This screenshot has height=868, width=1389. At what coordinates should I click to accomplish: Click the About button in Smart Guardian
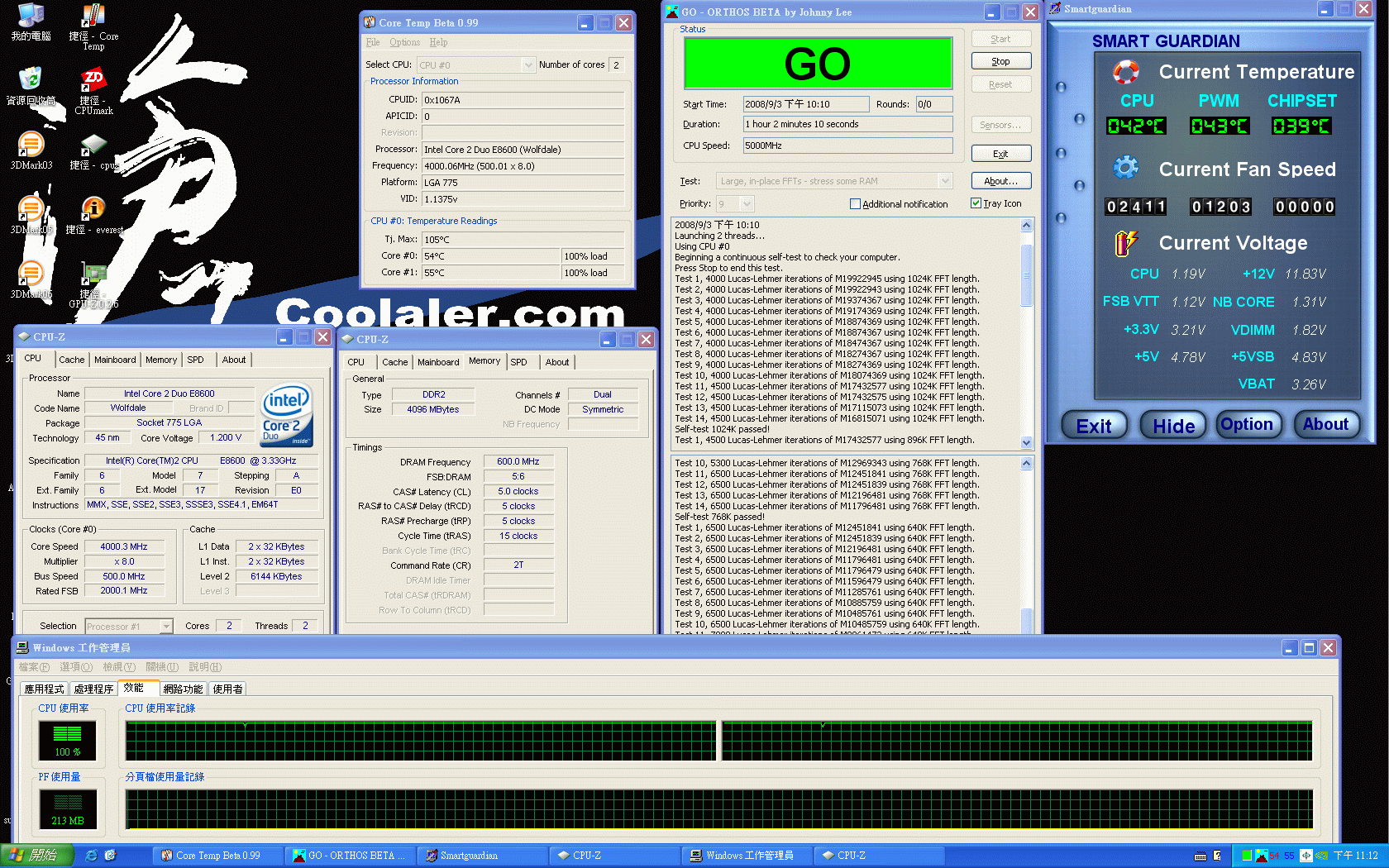pyautogui.click(x=1325, y=424)
